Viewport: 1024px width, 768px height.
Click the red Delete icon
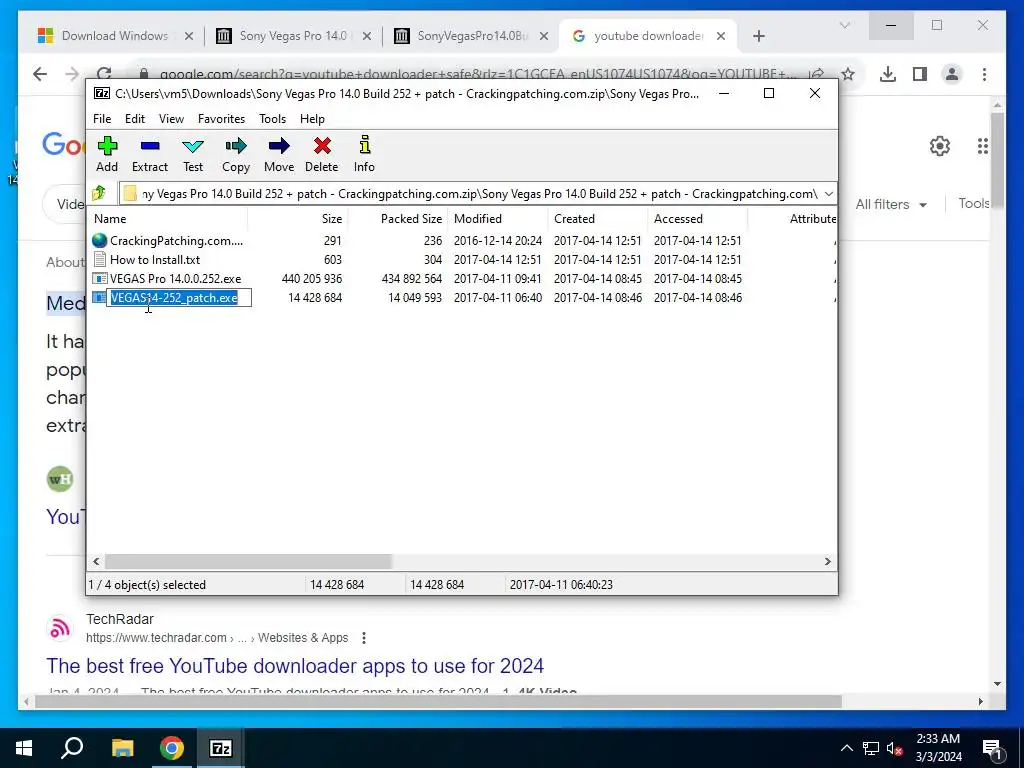tap(322, 146)
